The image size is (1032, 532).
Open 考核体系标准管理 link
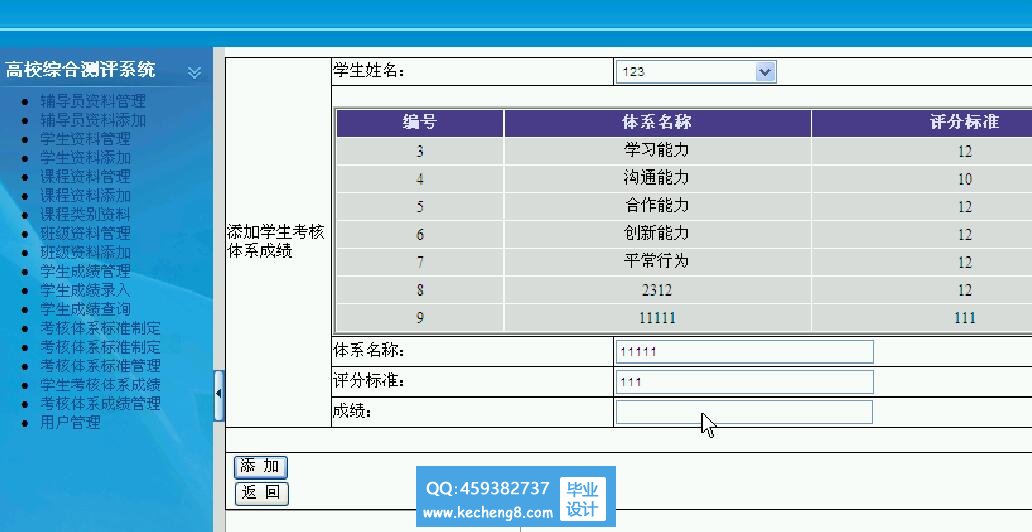pyautogui.click(x=100, y=365)
